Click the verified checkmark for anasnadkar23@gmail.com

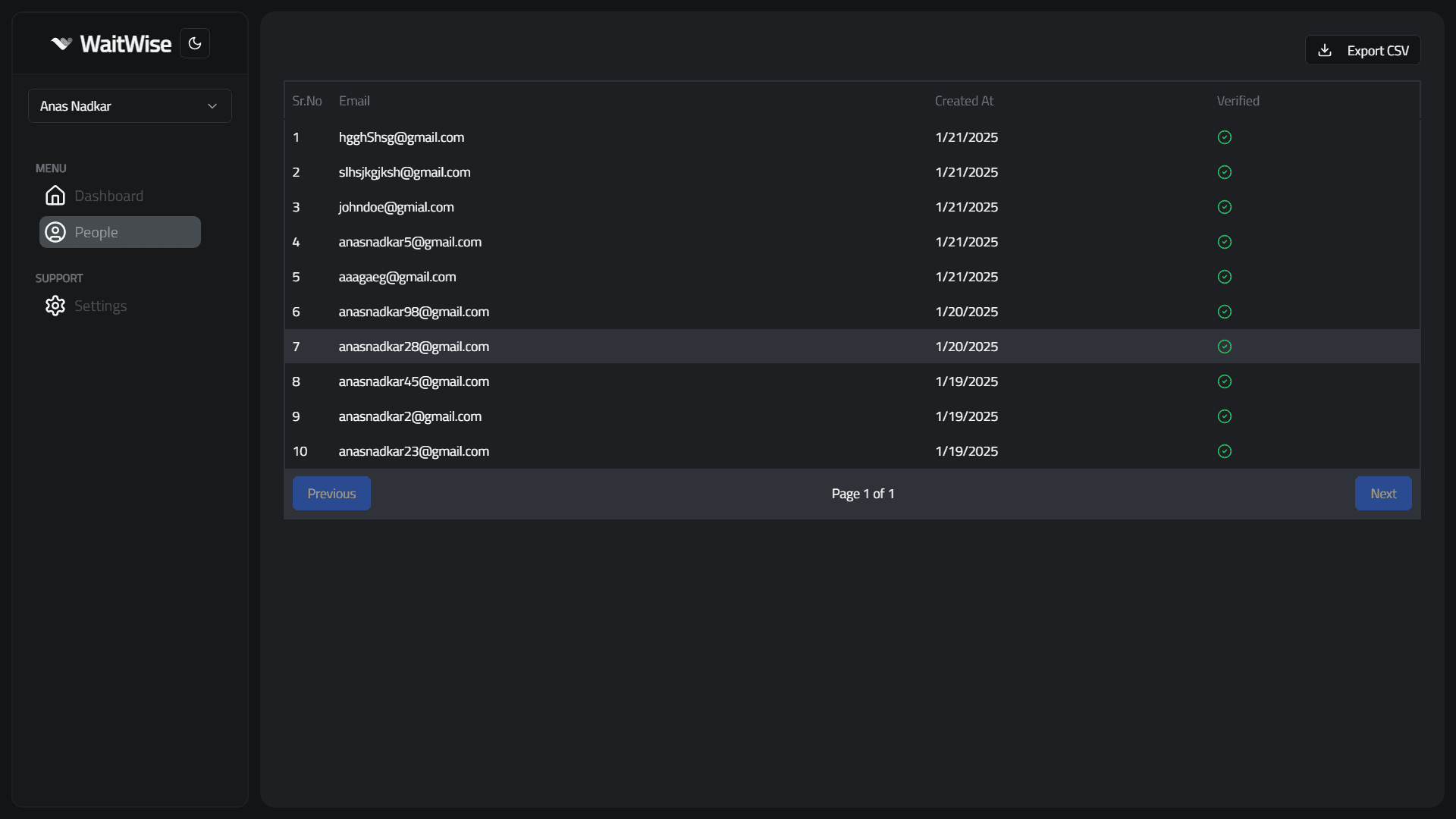(1225, 451)
